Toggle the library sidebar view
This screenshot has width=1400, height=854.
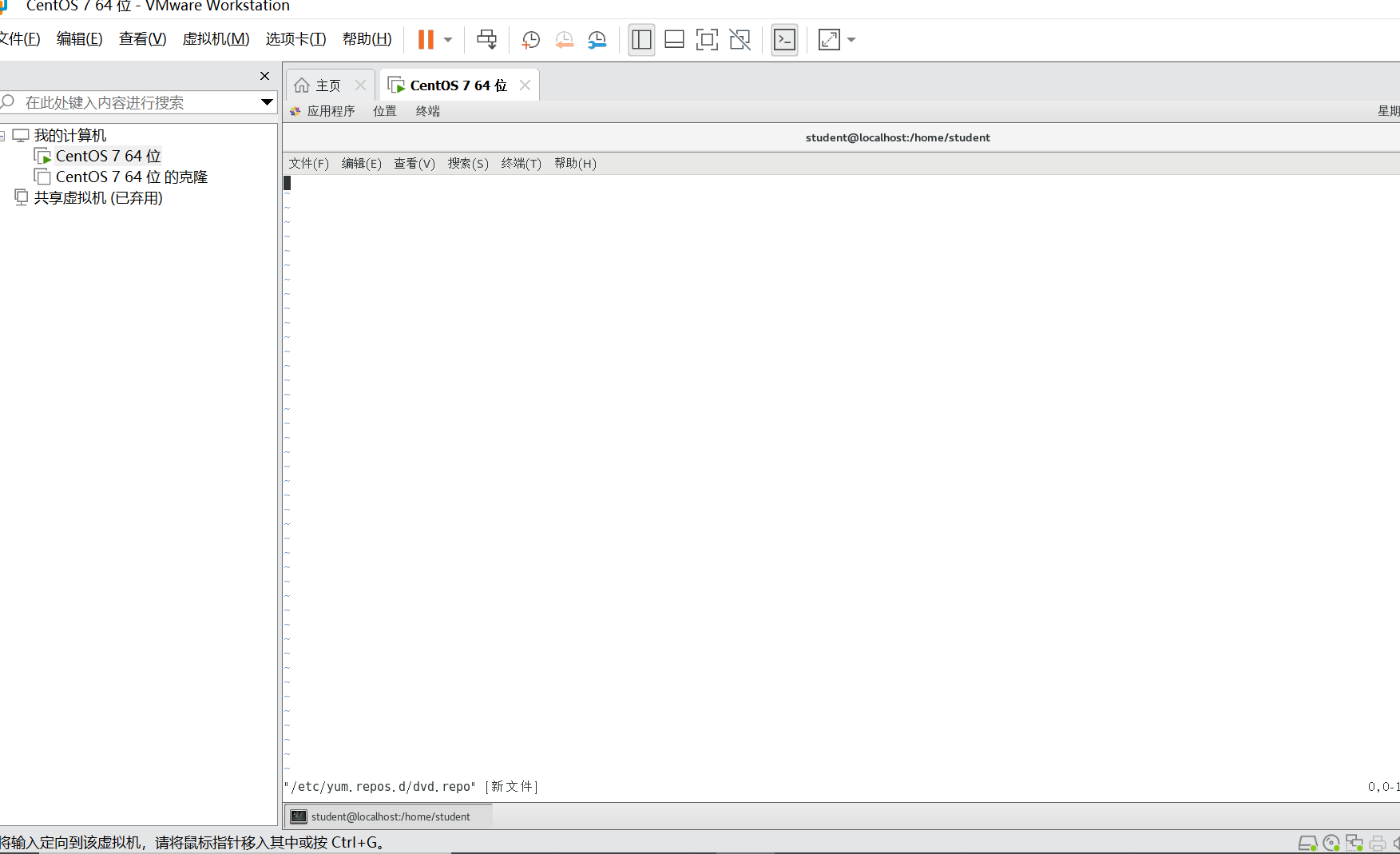tap(641, 40)
